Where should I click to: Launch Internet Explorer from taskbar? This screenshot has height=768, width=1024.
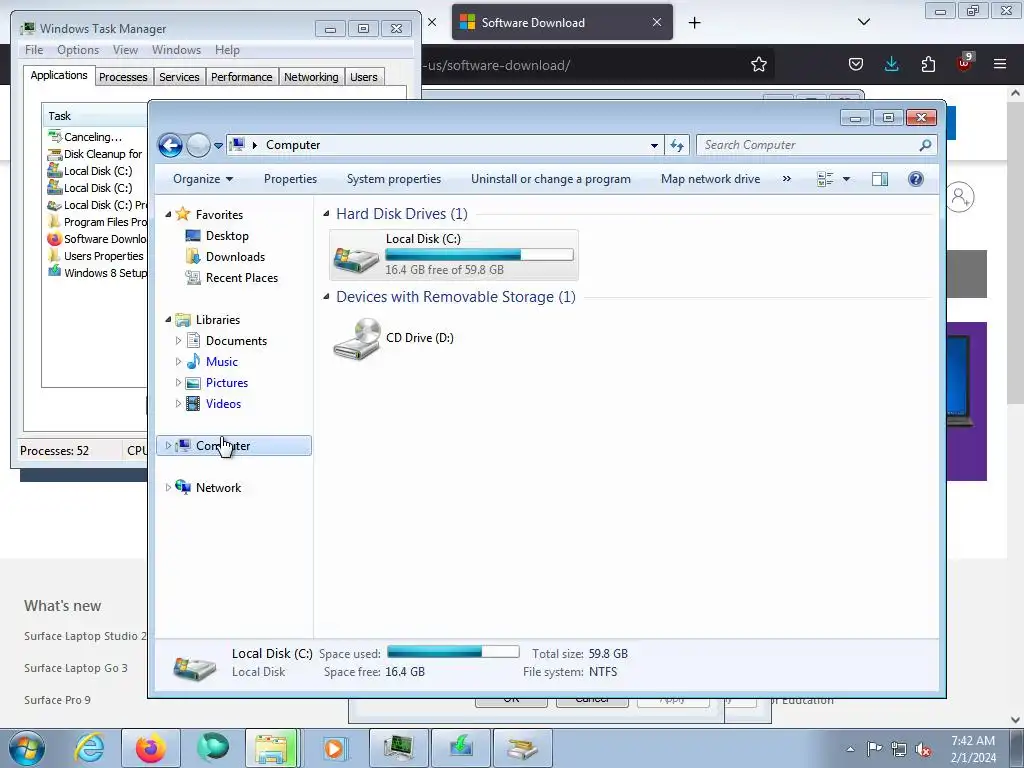[x=89, y=748]
